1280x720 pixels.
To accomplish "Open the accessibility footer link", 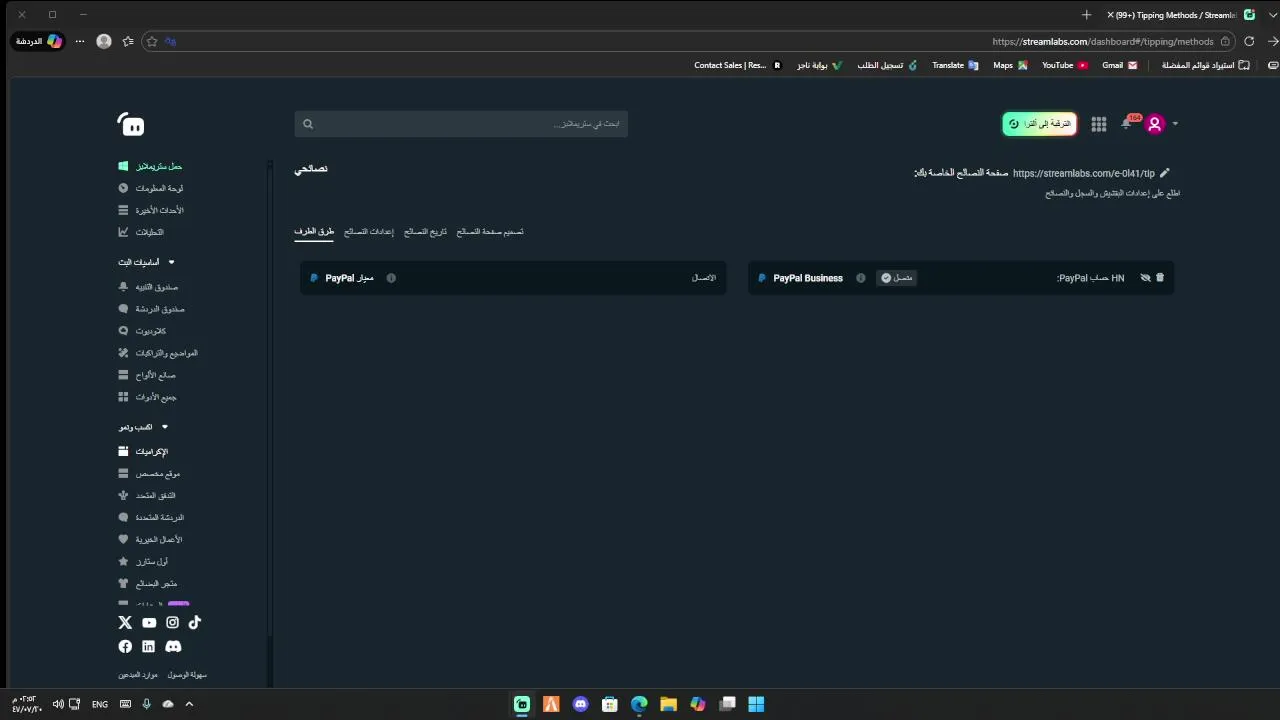I will pyautogui.click(x=187, y=675).
